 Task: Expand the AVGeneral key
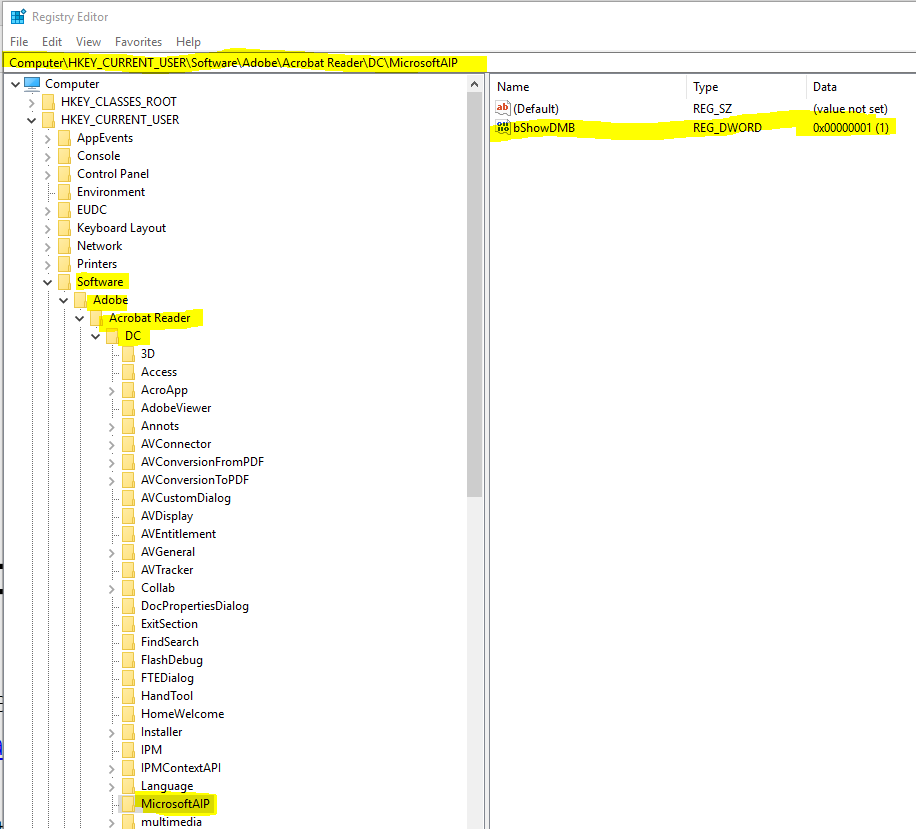point(111,553)
